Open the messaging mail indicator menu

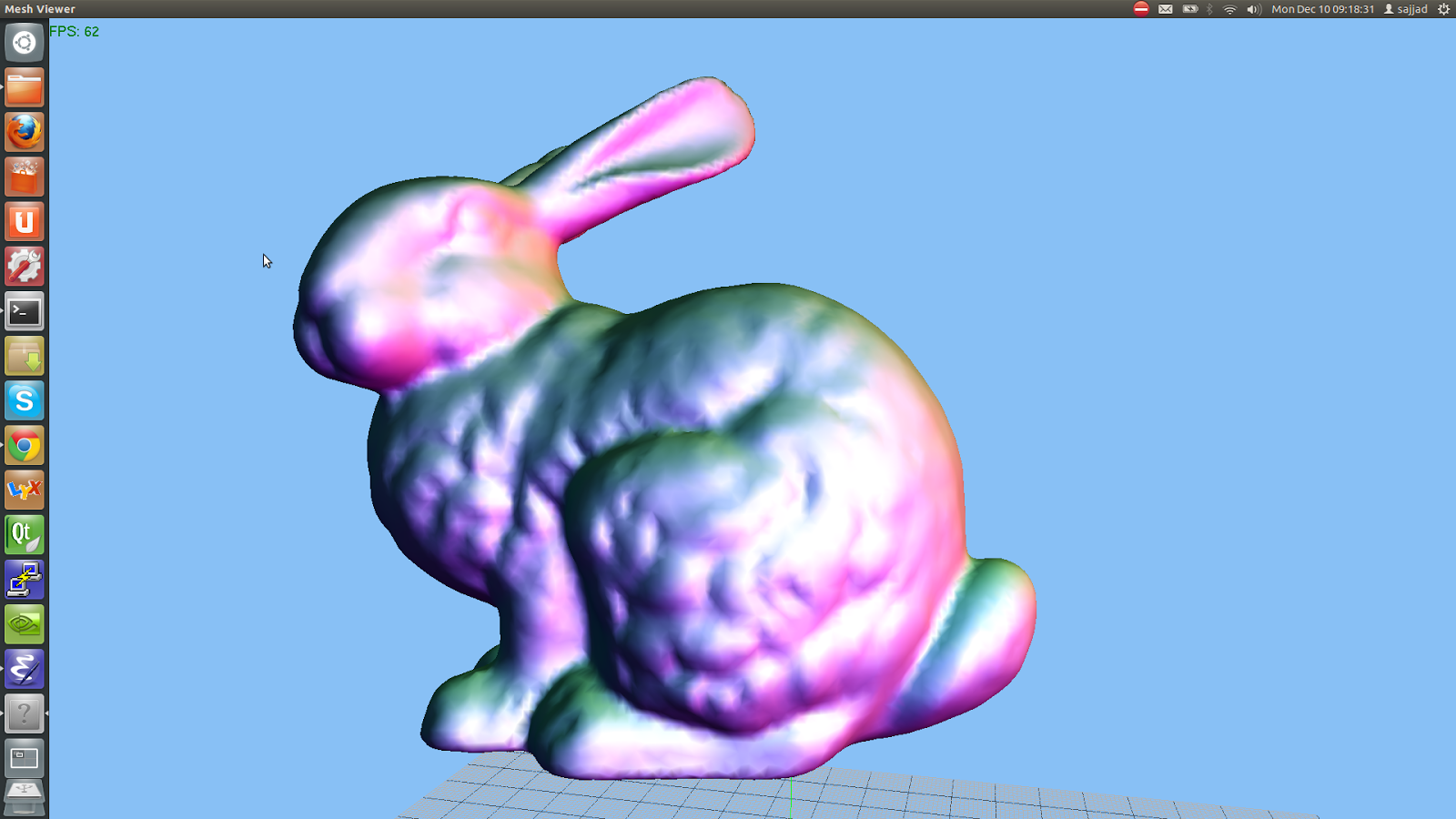coord(1165,9)
